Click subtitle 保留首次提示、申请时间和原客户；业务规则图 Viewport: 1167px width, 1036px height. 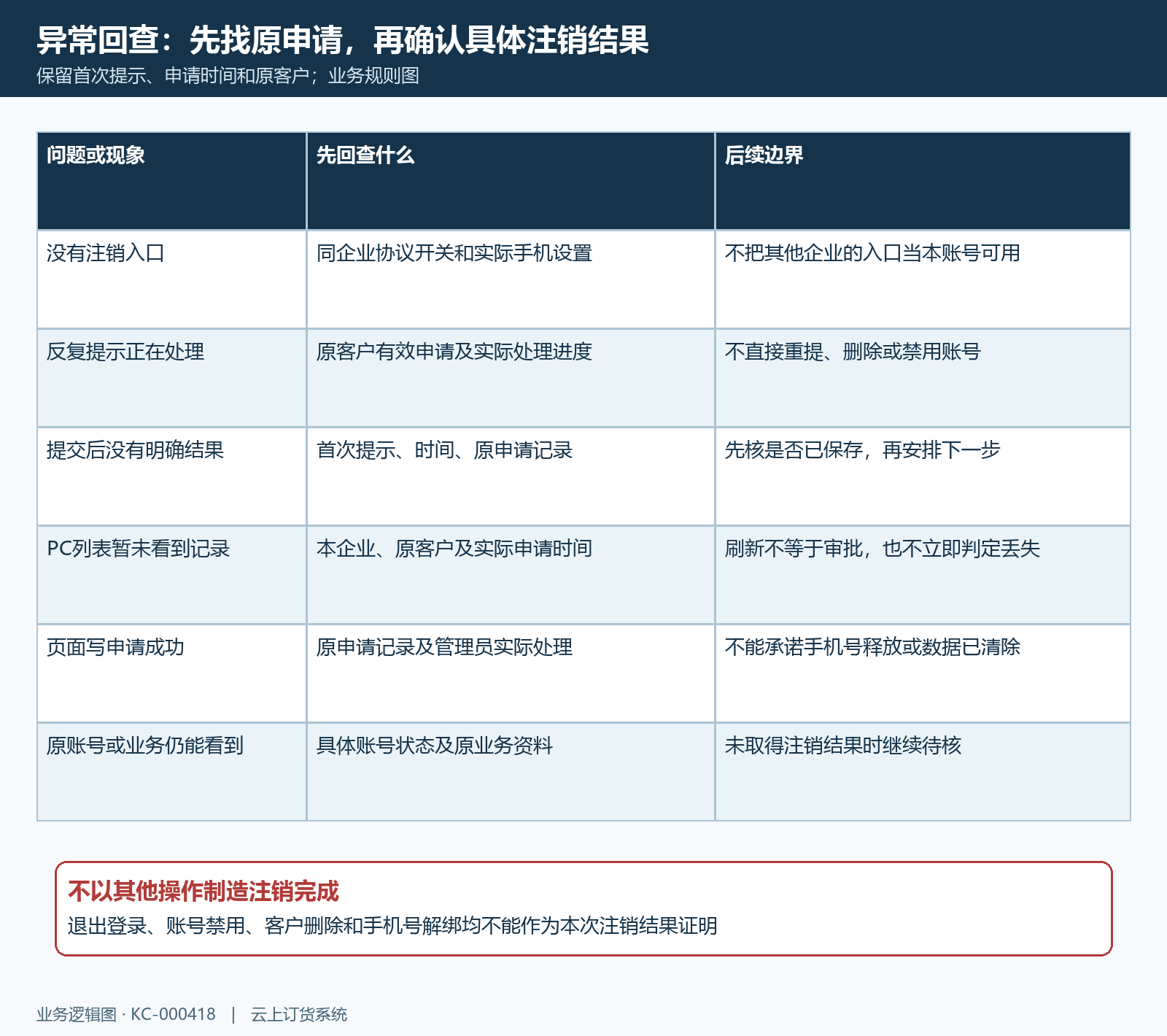pos(228,76)
